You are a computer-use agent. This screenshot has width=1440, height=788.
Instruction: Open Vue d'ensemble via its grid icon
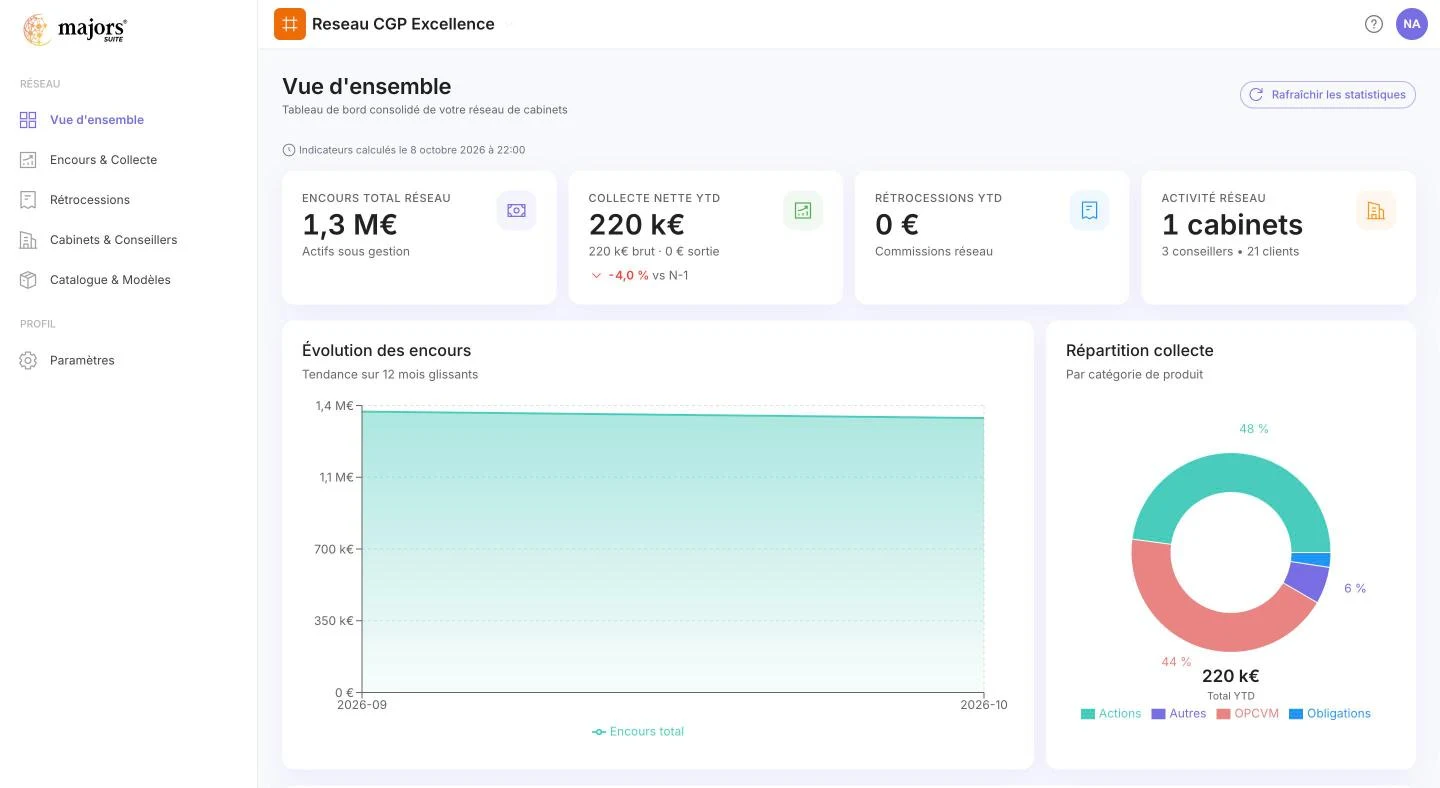pyautogui.click(x=28, y=120)
